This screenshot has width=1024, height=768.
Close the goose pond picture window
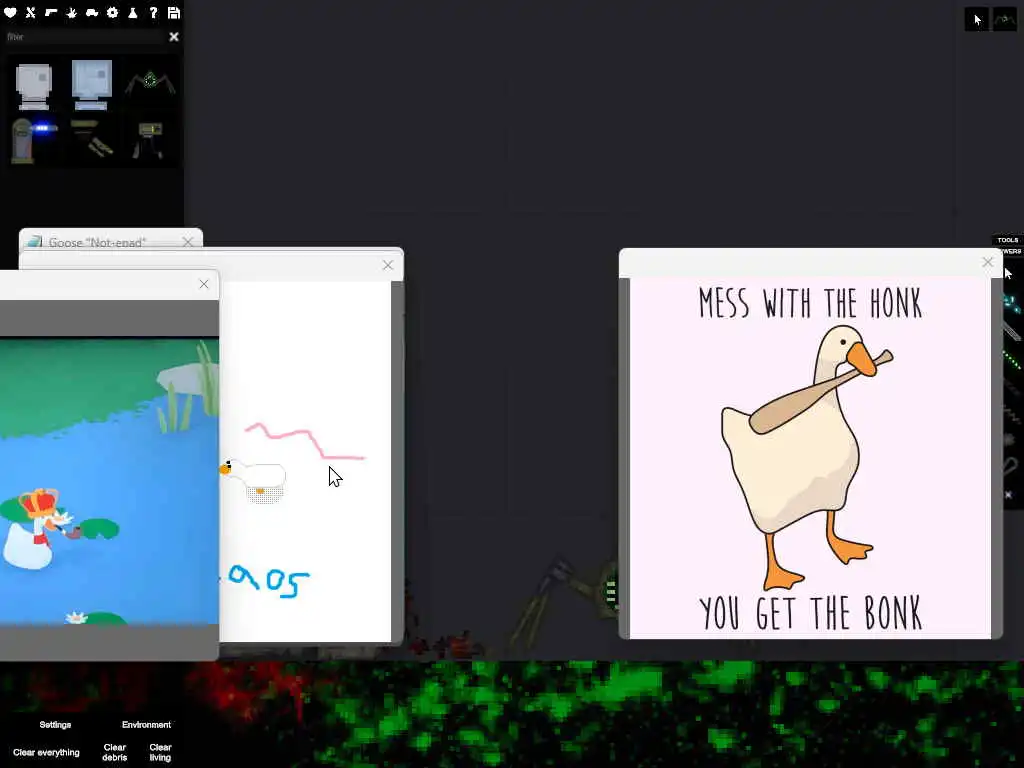point(204,284)
